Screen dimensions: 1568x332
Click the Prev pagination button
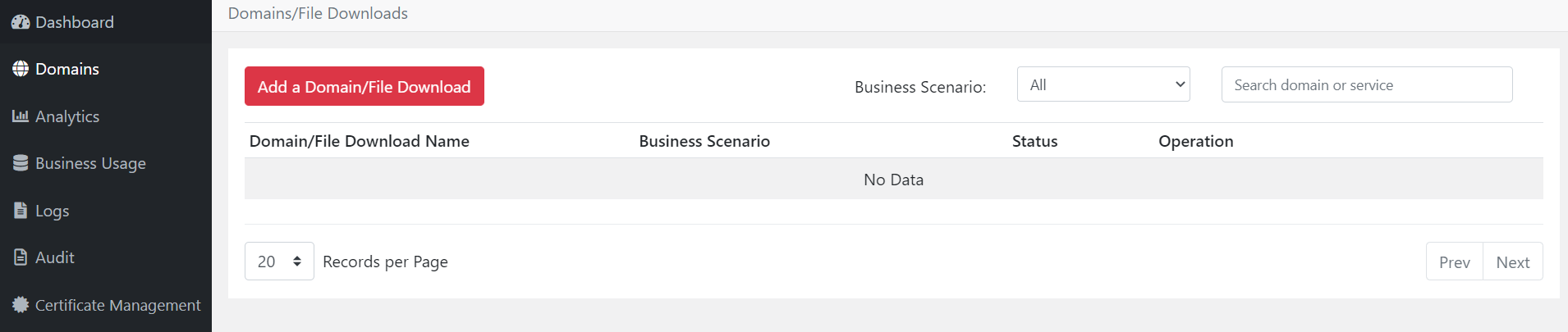[x=1454, y=262]
